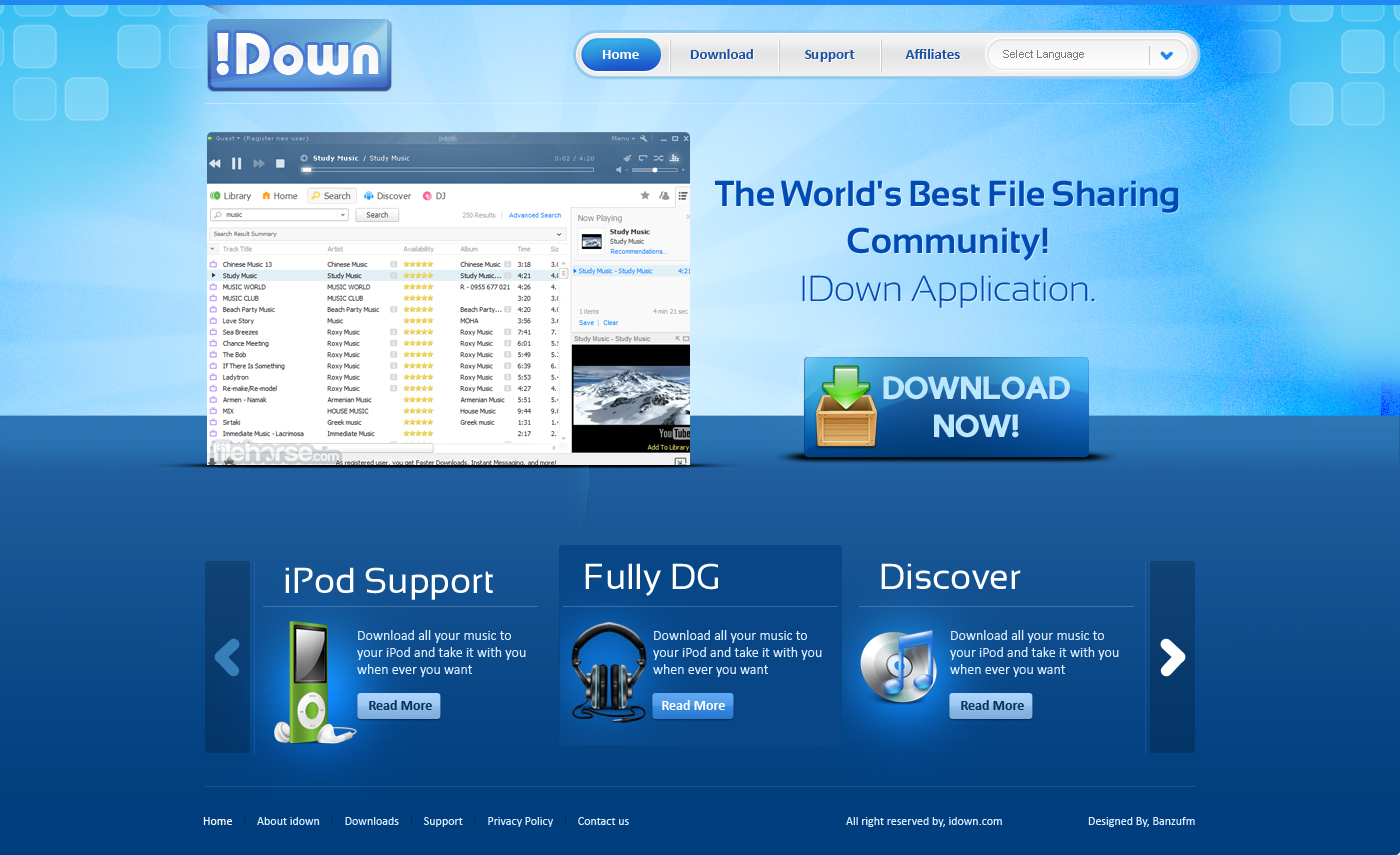Click the DOWNLOAD NOW! button

click(x=946, y=407)
